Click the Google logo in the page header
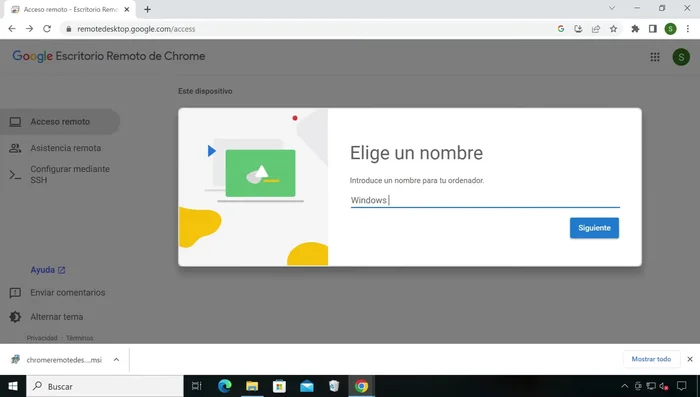Viewport: 700px width, 397px height. point(33,56)
